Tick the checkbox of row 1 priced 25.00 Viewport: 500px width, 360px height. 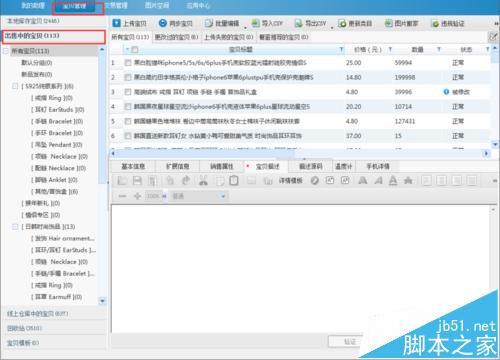coord(128,63)
